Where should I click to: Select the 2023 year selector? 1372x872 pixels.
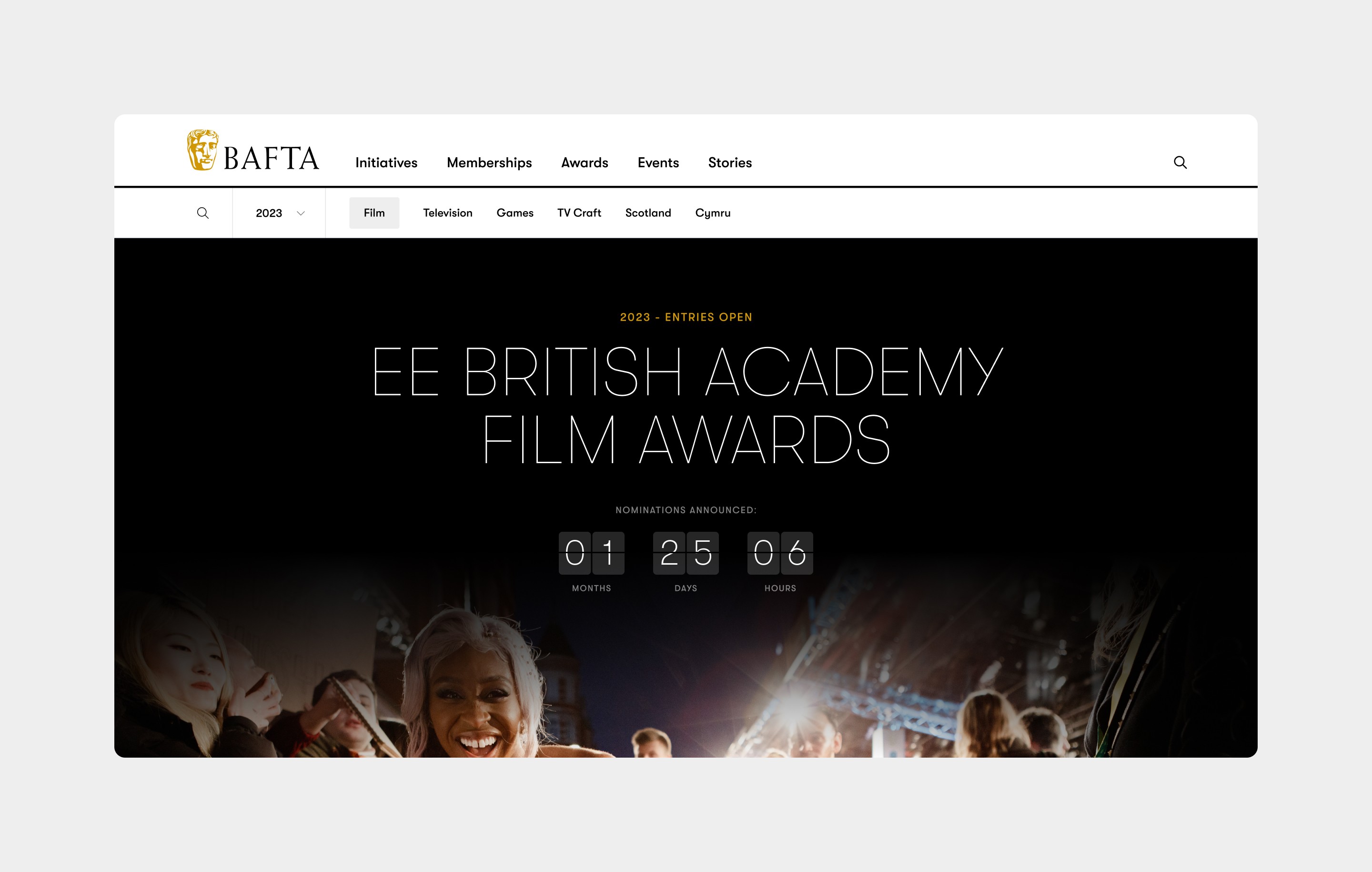(270, 213)
